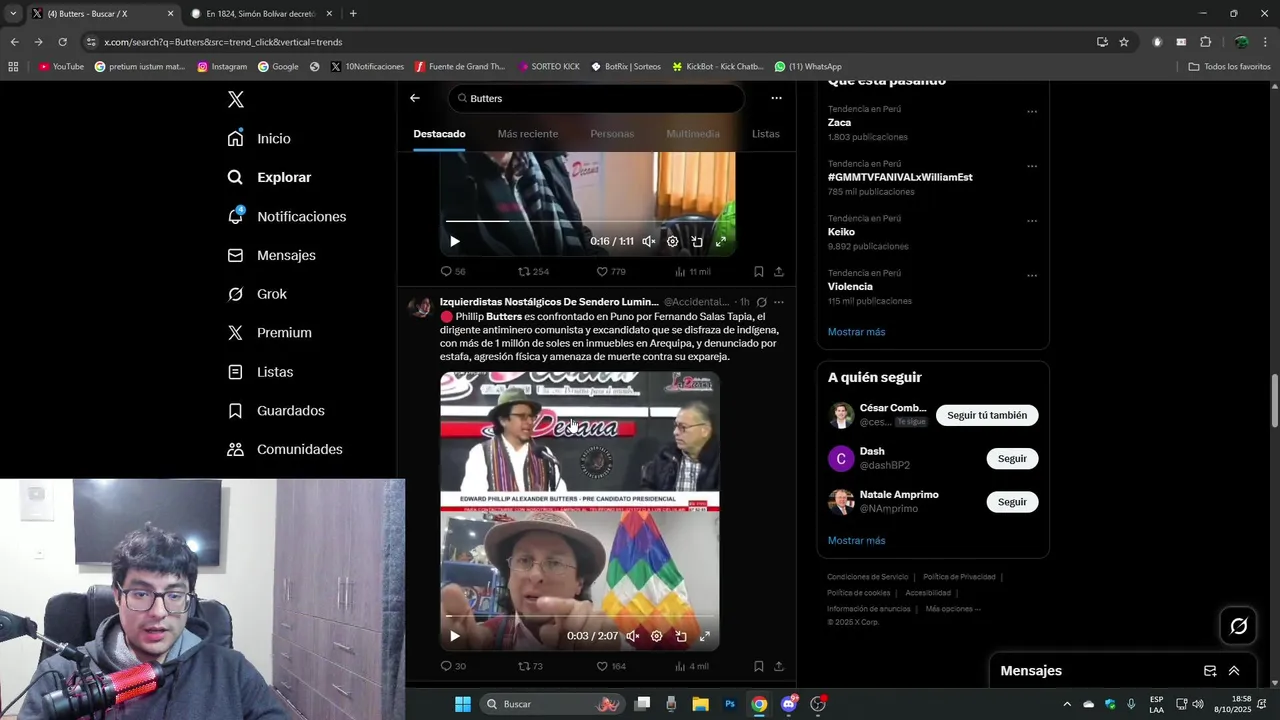Toggle picture-in-picture on 1:11 video
This screenshot has width=1280, height=720.
pyautogui.click(x=697, y=241)
